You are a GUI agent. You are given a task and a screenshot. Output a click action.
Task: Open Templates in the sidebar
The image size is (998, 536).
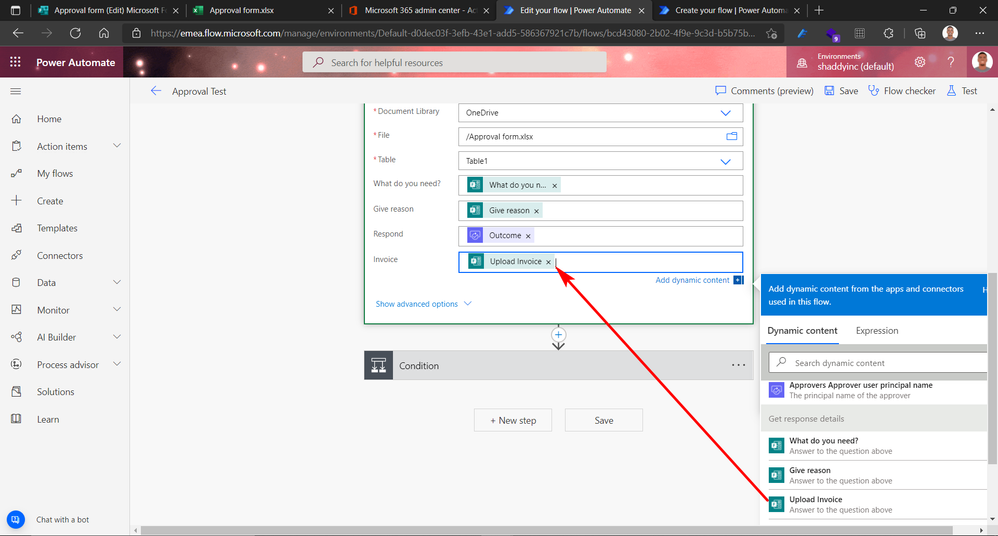pos(57,228)
